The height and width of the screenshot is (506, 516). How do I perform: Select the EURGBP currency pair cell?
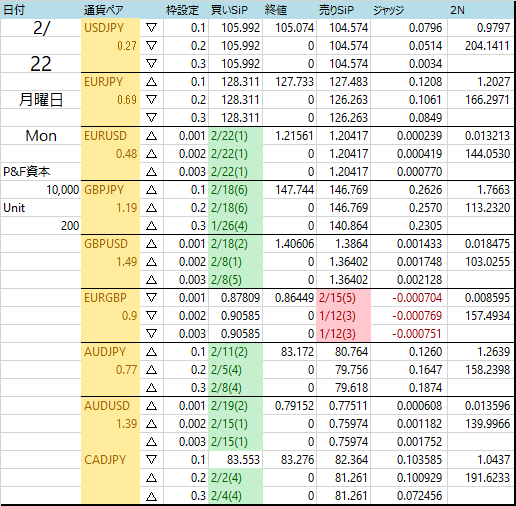(x=110, y=298)
